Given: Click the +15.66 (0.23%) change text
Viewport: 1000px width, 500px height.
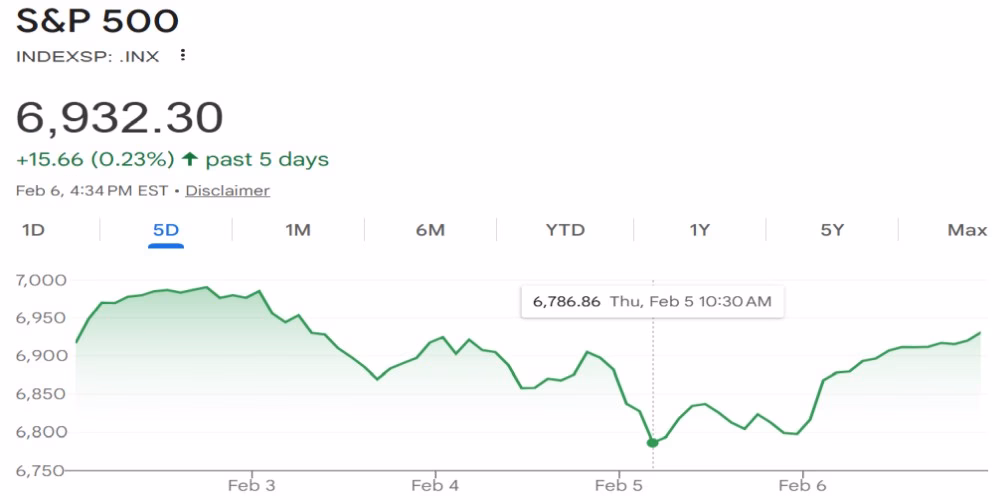Looking at the screenshot, I should click(95, 159).
